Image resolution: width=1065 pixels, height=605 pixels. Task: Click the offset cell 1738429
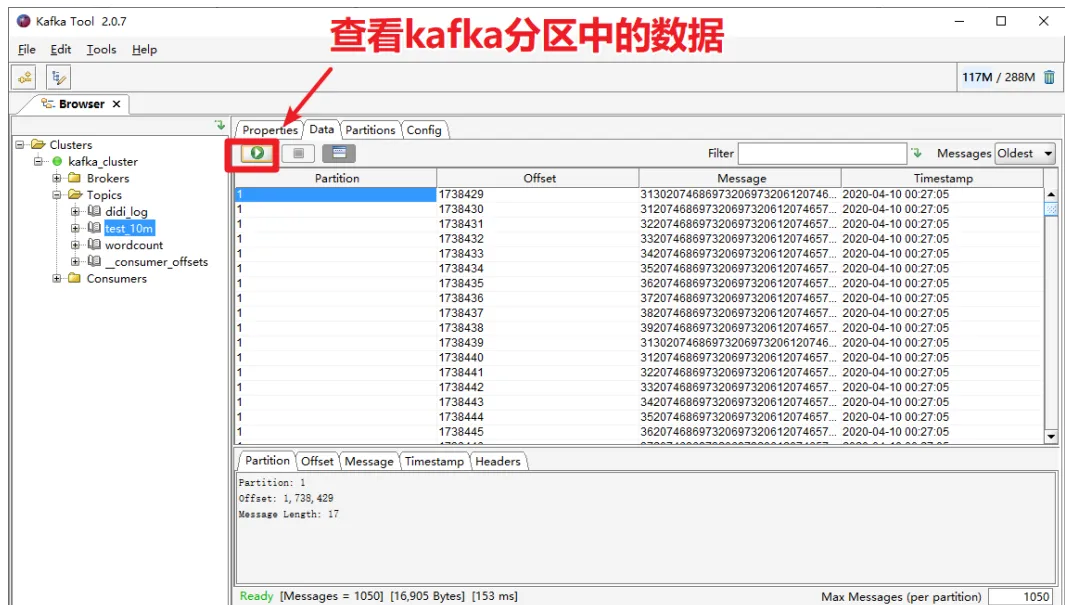click(538, 194)
